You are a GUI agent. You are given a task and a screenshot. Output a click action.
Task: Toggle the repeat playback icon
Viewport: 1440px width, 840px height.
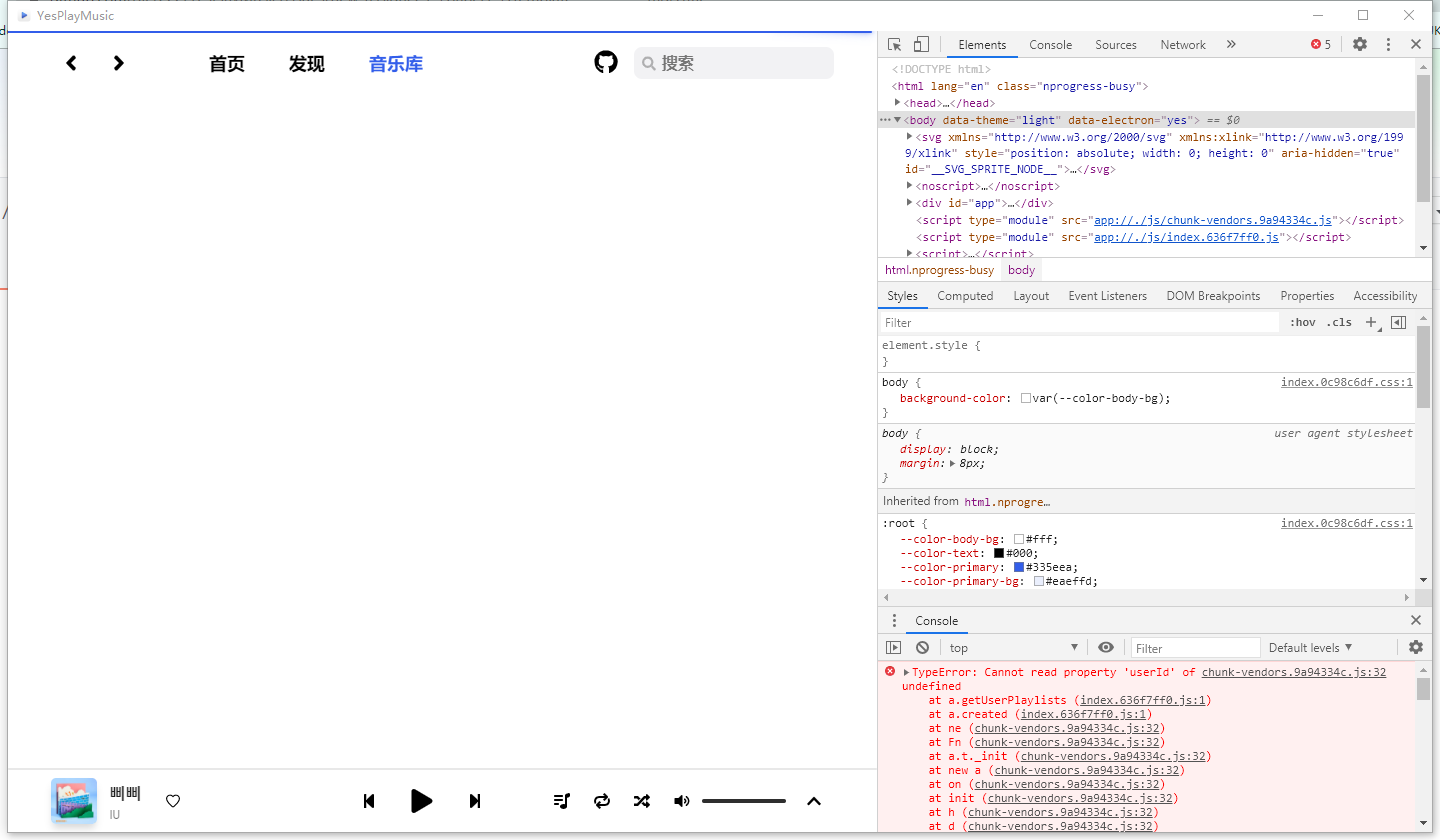coord(601,800)
